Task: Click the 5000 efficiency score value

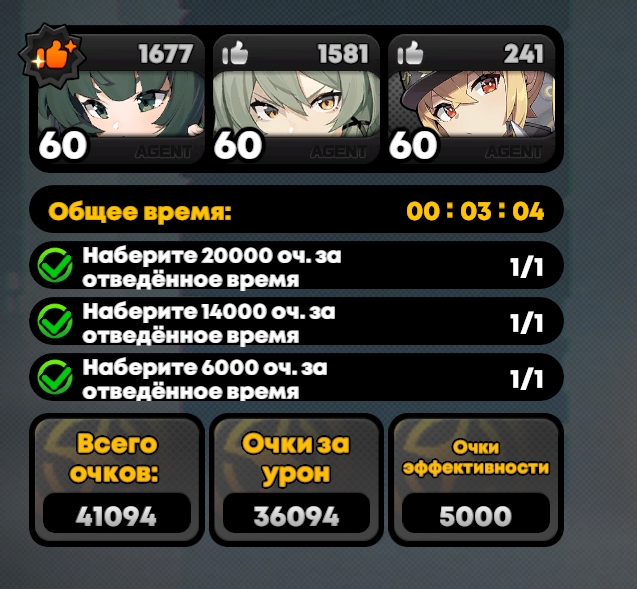Action: tap(475, 516)
